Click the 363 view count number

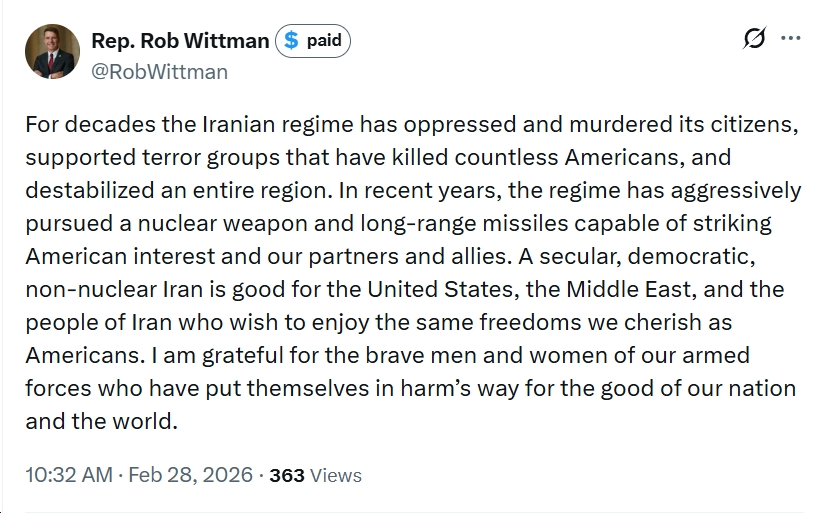286,476
